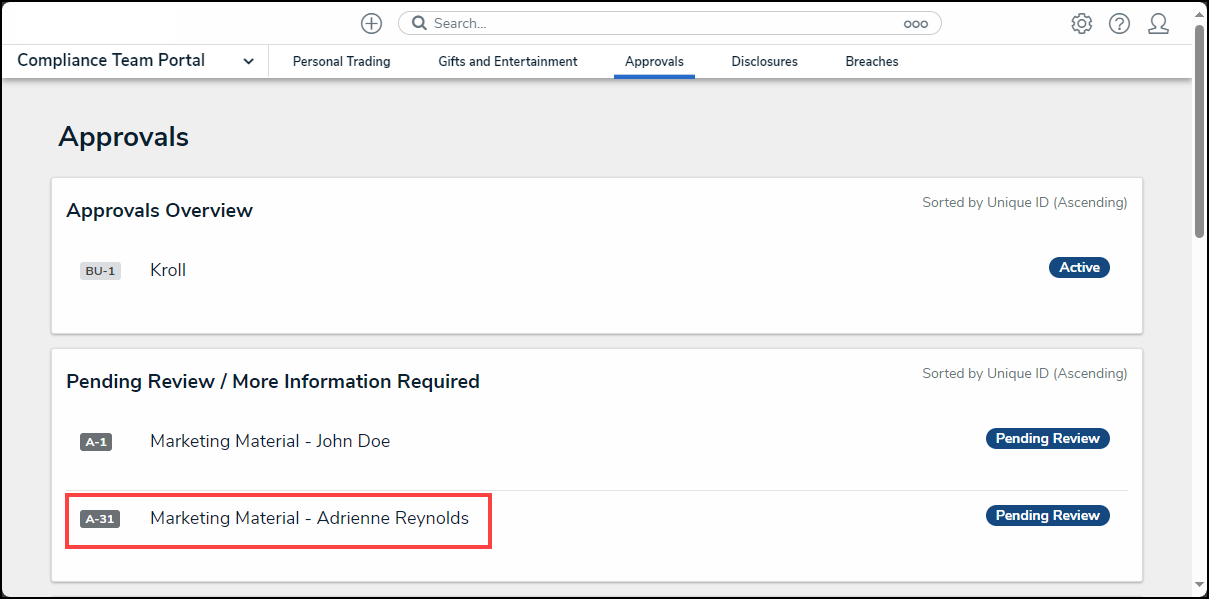Open the gear settings icon
The image size is (1209, 599).
[x=1081, y=24]
